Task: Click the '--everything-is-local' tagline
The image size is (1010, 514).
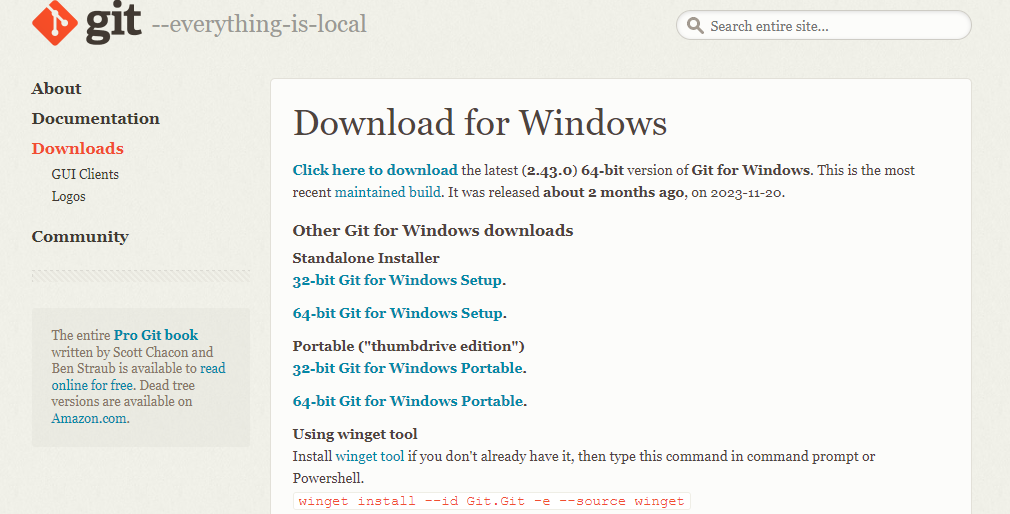Action: click(x=259, y=24)
